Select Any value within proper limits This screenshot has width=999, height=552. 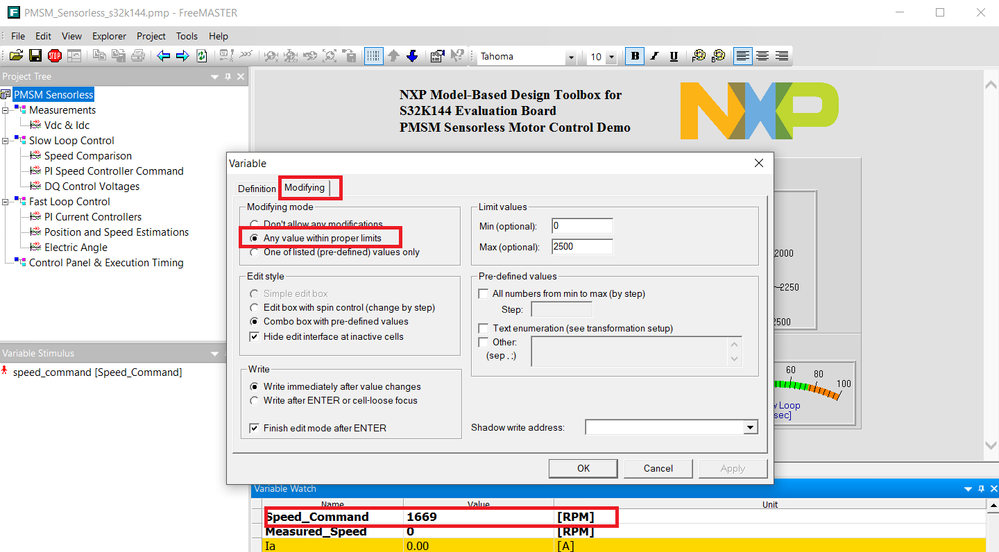[254, 238]
